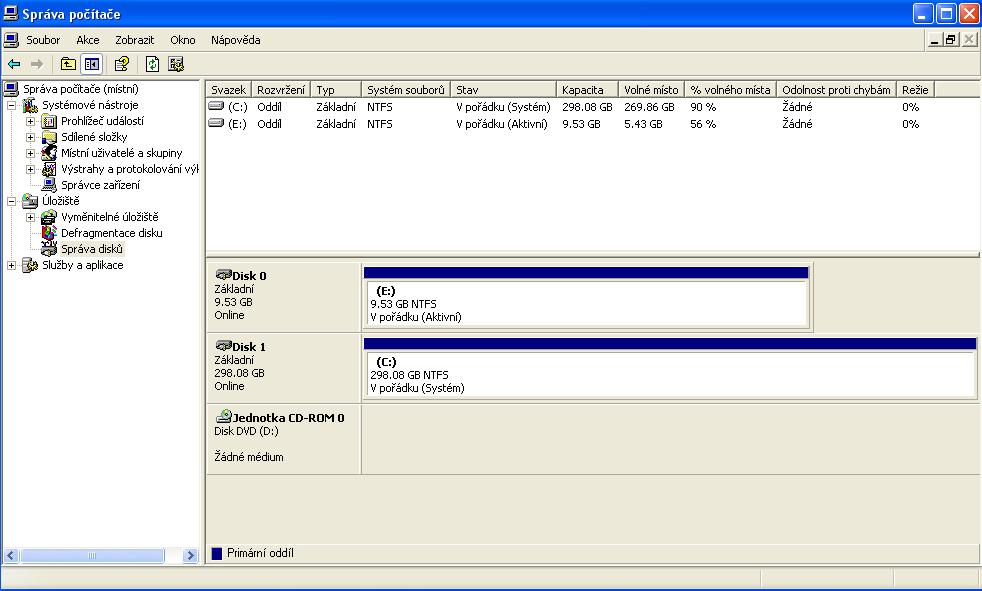Click the Primární oddíl legend color swatch
Screen dimensions: 982x591
[217, 553]
